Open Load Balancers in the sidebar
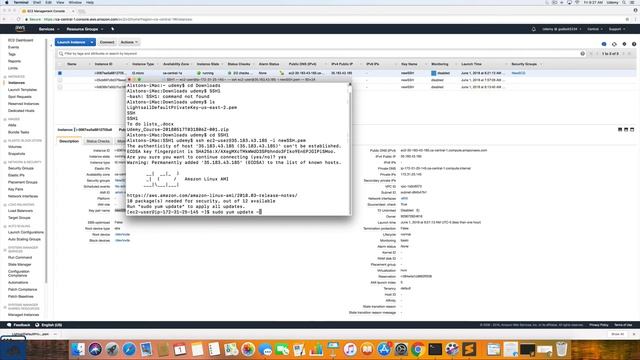The height and width of the screenshot is (360, 640). [20, 211]
